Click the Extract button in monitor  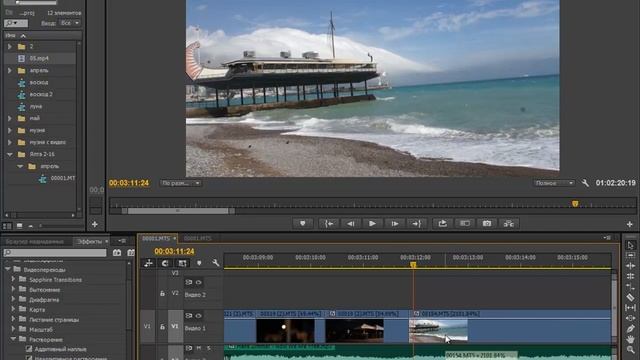(464, 223)
